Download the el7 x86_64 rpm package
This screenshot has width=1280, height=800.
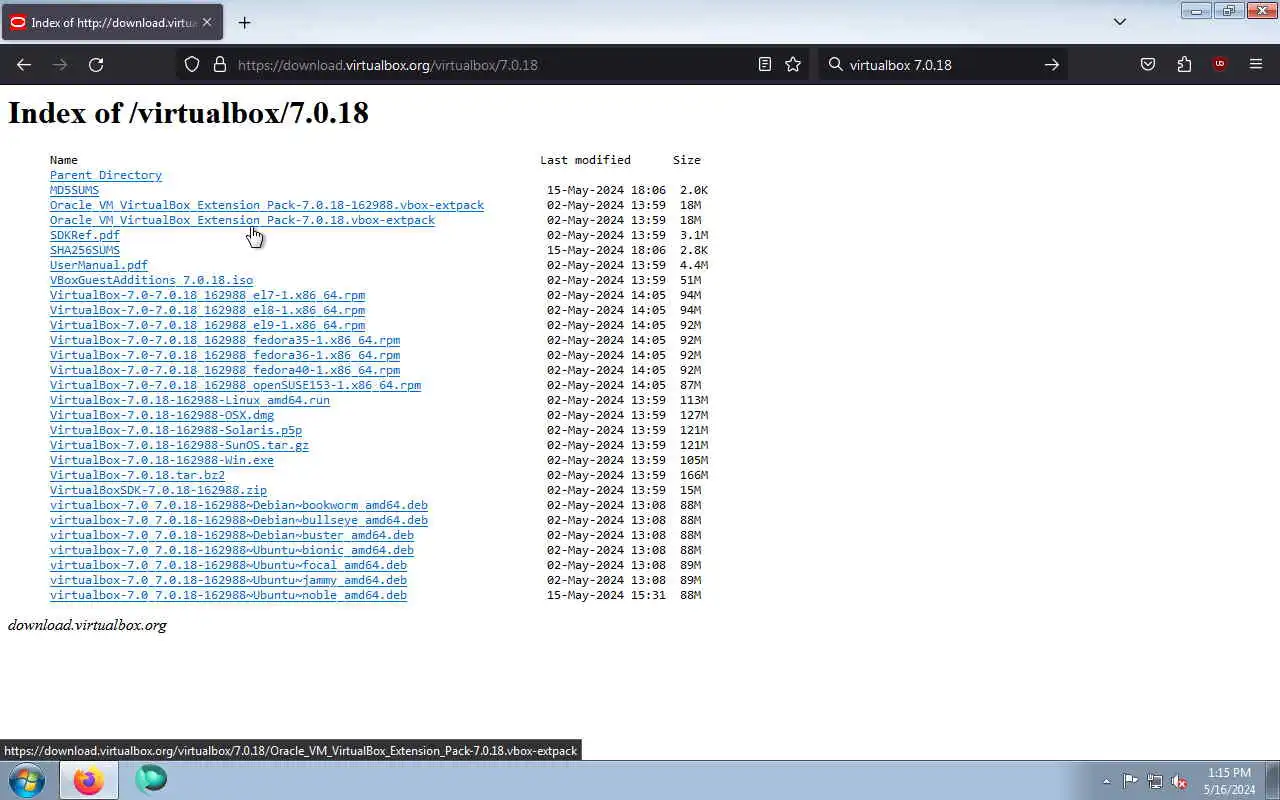pyautogui.click(x=207, y=295)
